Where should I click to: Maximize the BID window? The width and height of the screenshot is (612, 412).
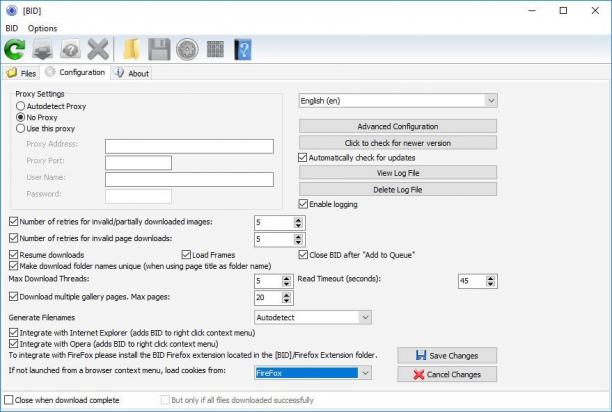click(563, 11)
